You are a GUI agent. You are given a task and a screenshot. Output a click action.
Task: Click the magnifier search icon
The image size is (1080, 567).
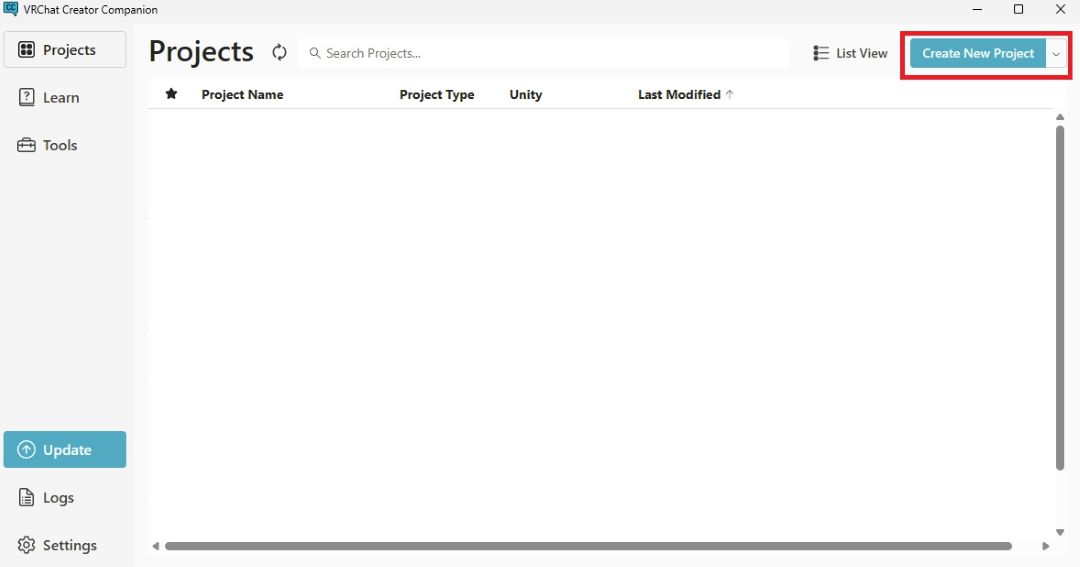coord(315,53)
